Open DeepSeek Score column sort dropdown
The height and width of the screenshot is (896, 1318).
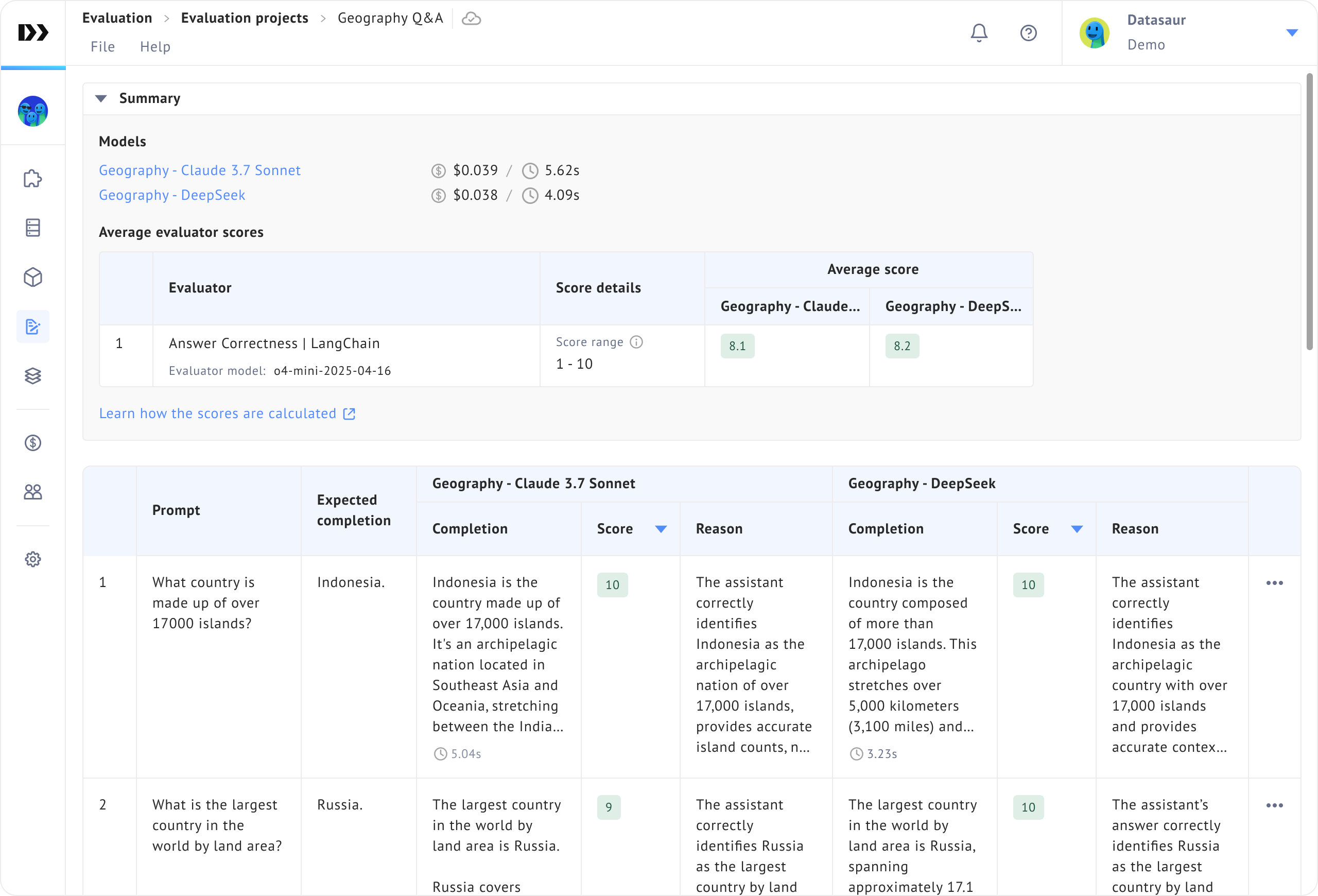[1077, 529]
